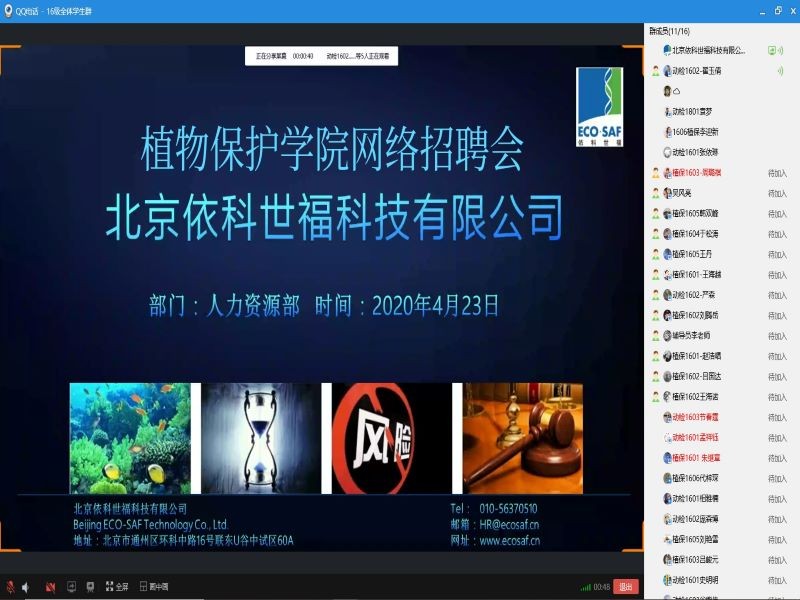The height and width of the screenshot is (600, 800).
Task: Click the coral reef fish photo on slide
Action: click(x=130, y=438)
